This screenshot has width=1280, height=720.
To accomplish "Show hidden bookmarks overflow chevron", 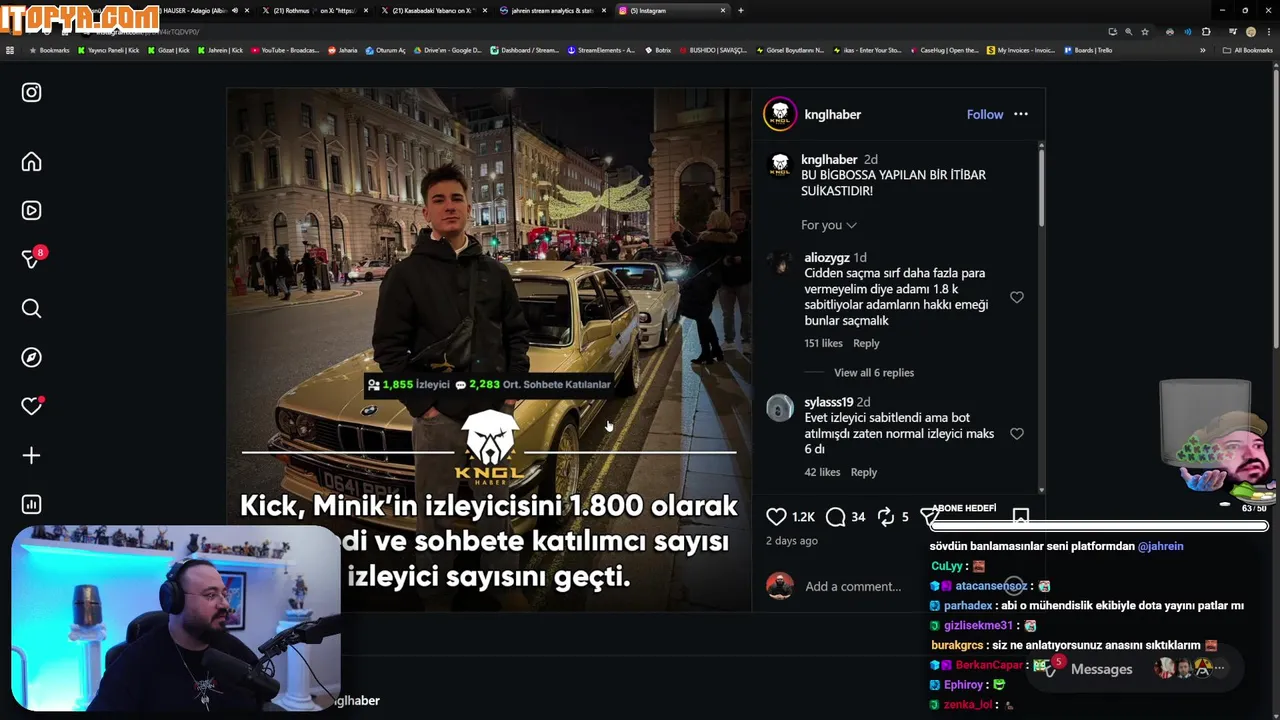I will (x=1203, y=50).
